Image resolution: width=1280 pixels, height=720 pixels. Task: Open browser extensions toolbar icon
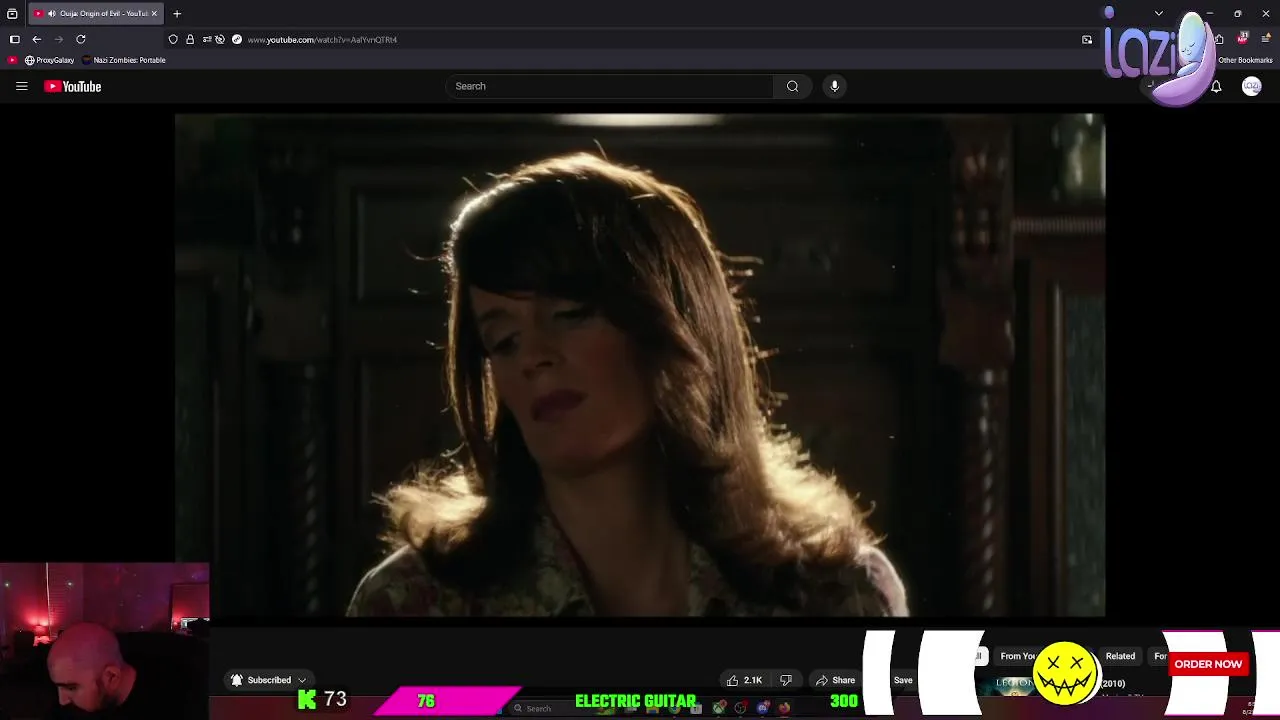pyautogui.click(x=1219, y=39)
